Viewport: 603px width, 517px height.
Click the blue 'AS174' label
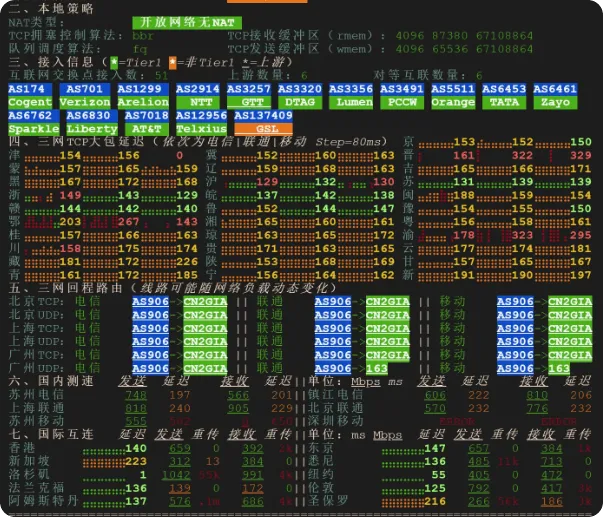click(30, 89)
